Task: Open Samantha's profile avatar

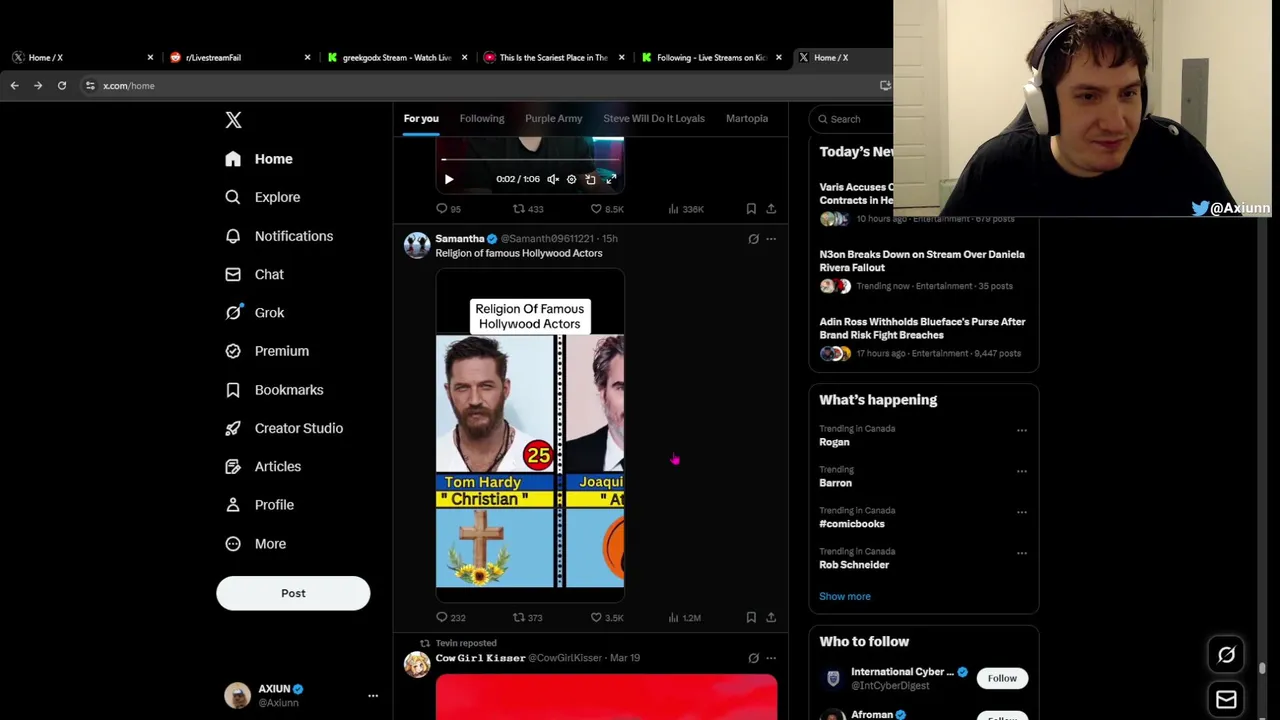Action: (417, 245)
